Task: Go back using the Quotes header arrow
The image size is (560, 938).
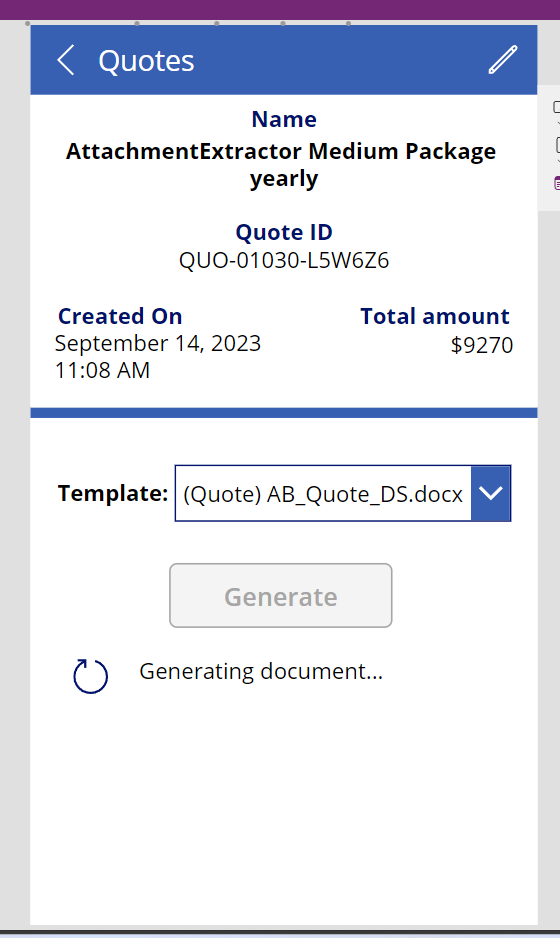Action: (x=66, y=60)
